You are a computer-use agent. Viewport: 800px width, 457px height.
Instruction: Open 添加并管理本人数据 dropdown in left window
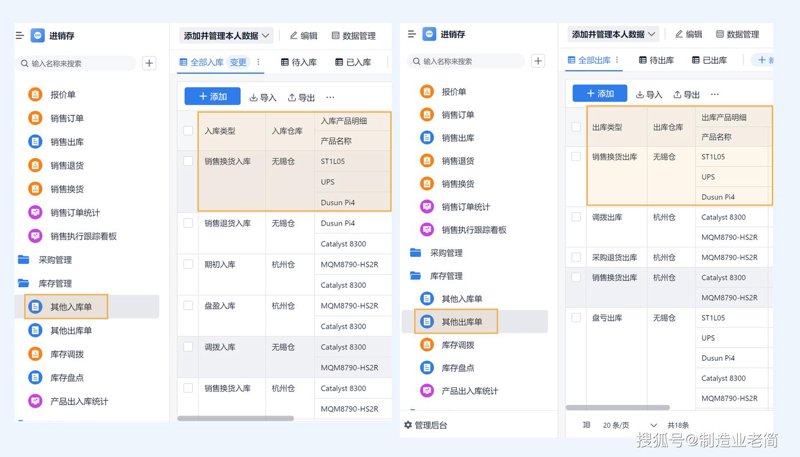227,36
